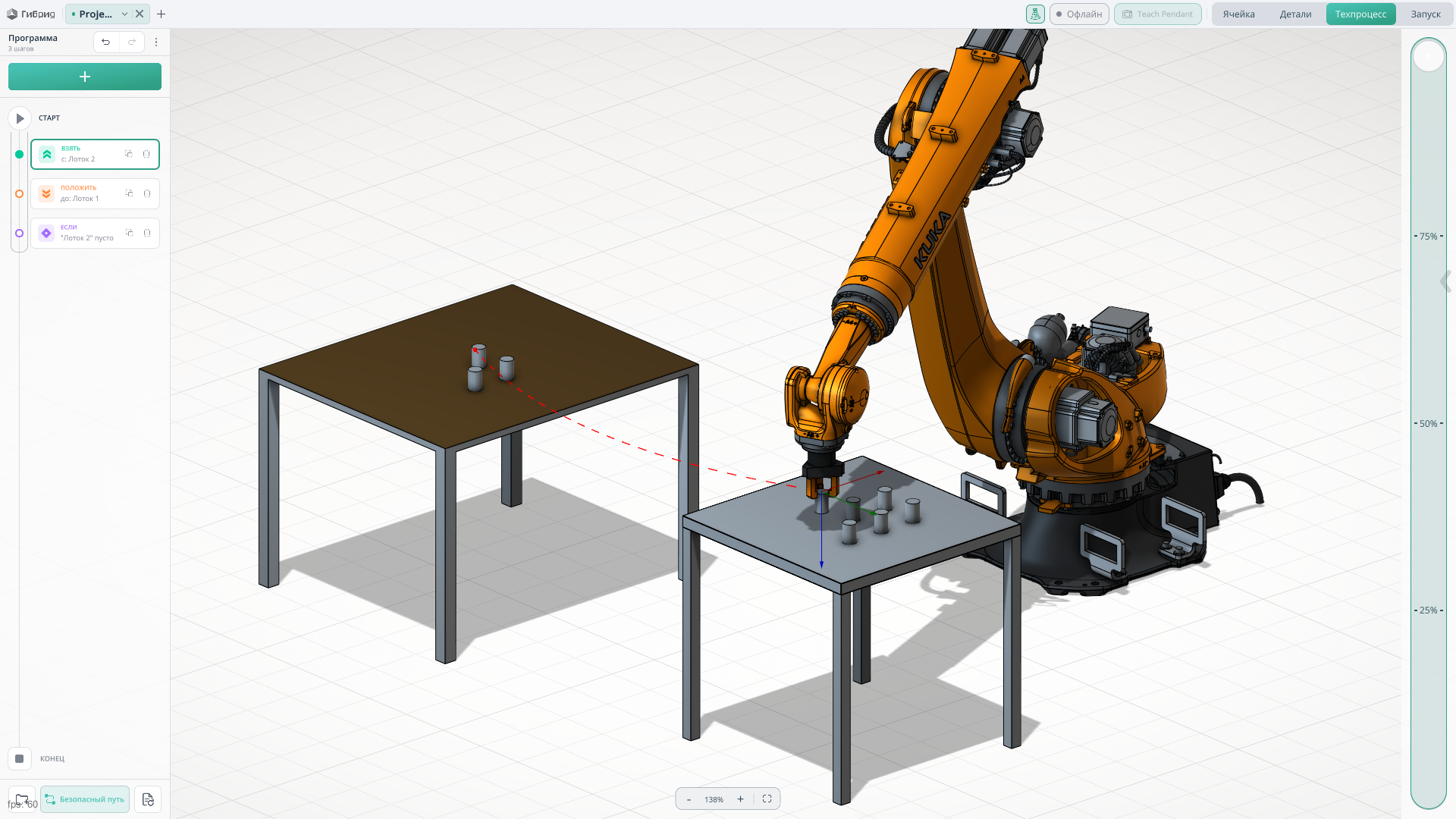Click the purple timeline dot for ЕСЛИ
Viewport: 1456px width, 819px height.
point(20,233)
